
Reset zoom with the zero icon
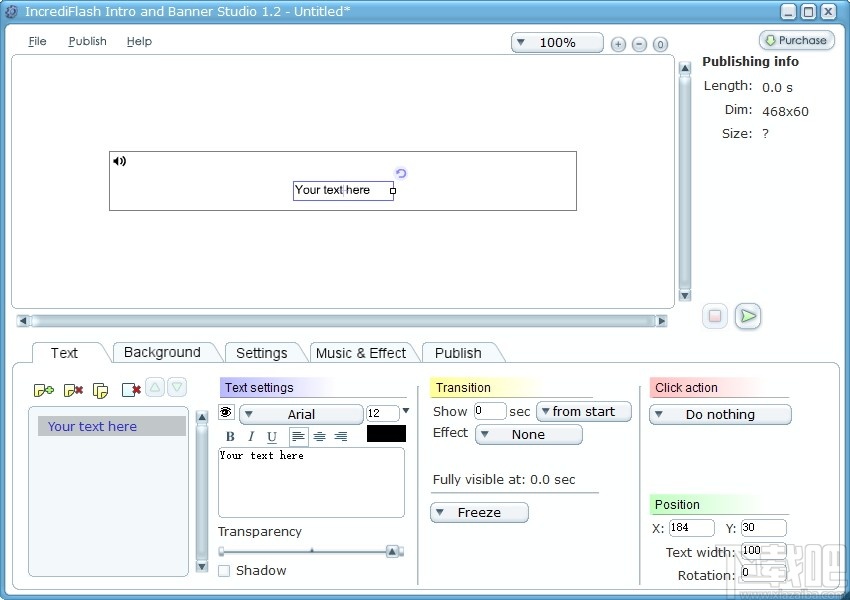pos(660,44)
